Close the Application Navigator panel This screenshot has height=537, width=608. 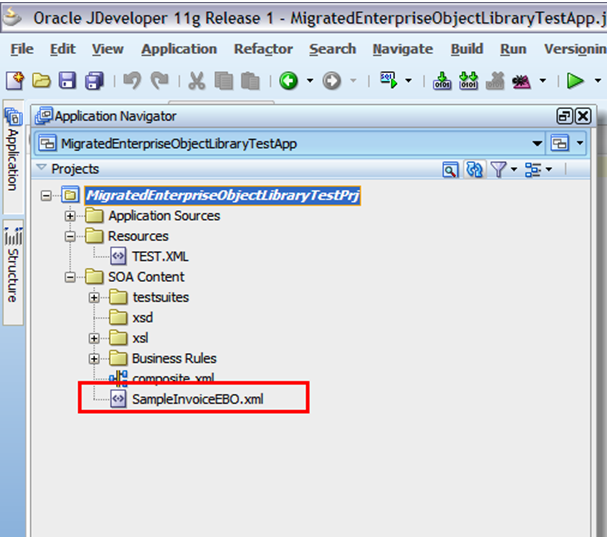coord(583,116)
